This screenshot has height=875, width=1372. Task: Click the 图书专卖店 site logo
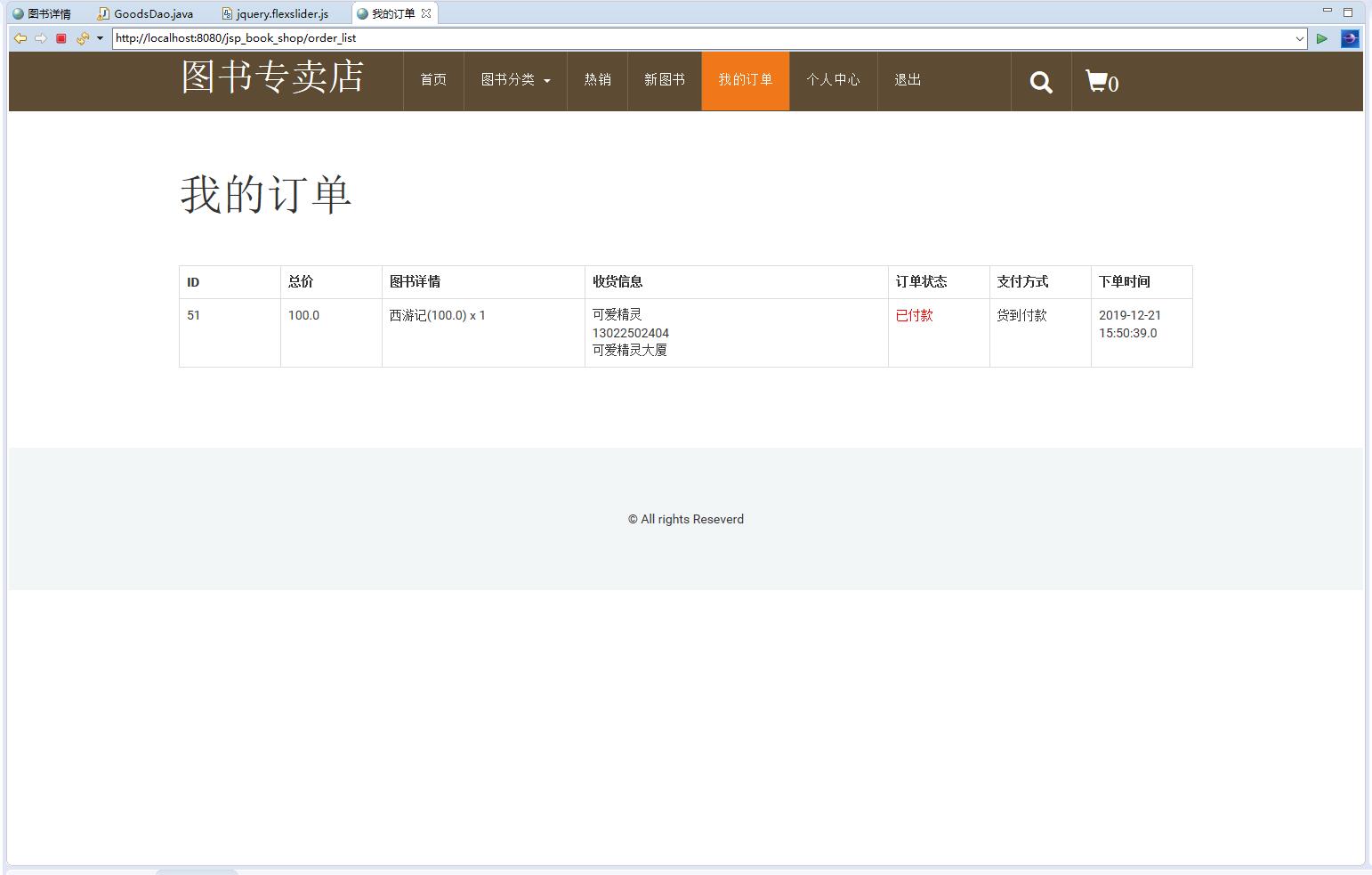click(x=272, y=77)
